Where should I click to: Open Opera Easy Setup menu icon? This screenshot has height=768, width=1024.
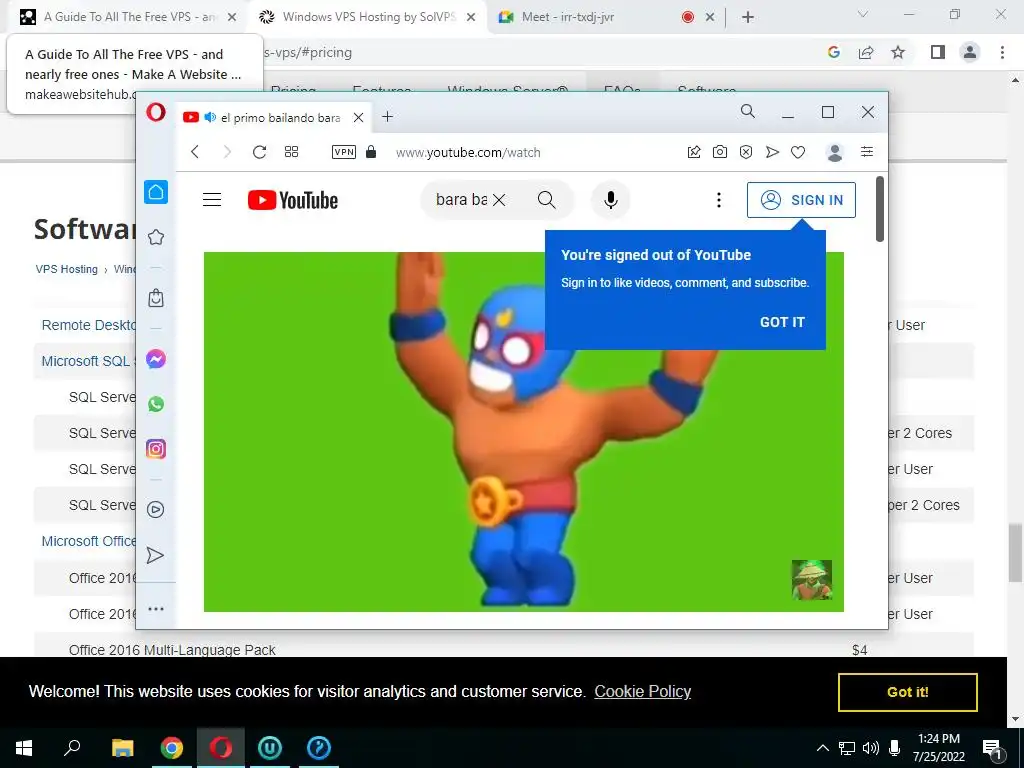pos(867,152)
